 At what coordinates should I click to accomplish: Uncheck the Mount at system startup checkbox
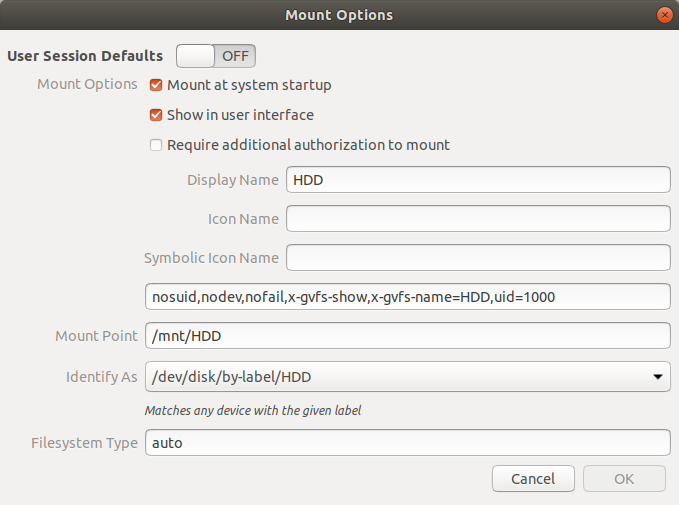(156, 85)
